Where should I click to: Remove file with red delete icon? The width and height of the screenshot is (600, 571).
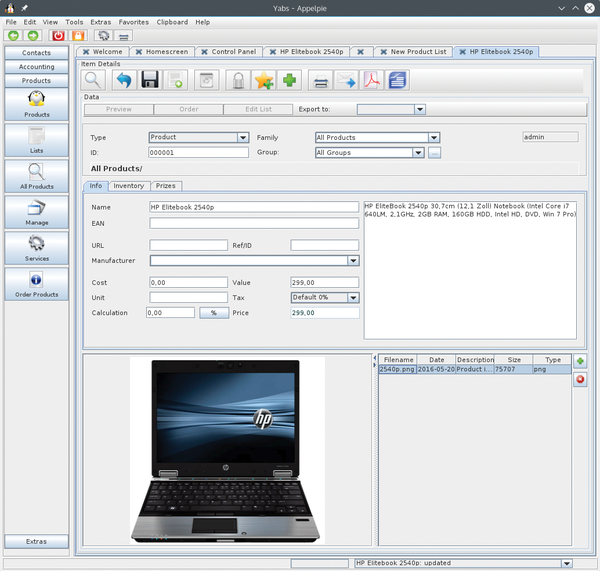(580, 379)
